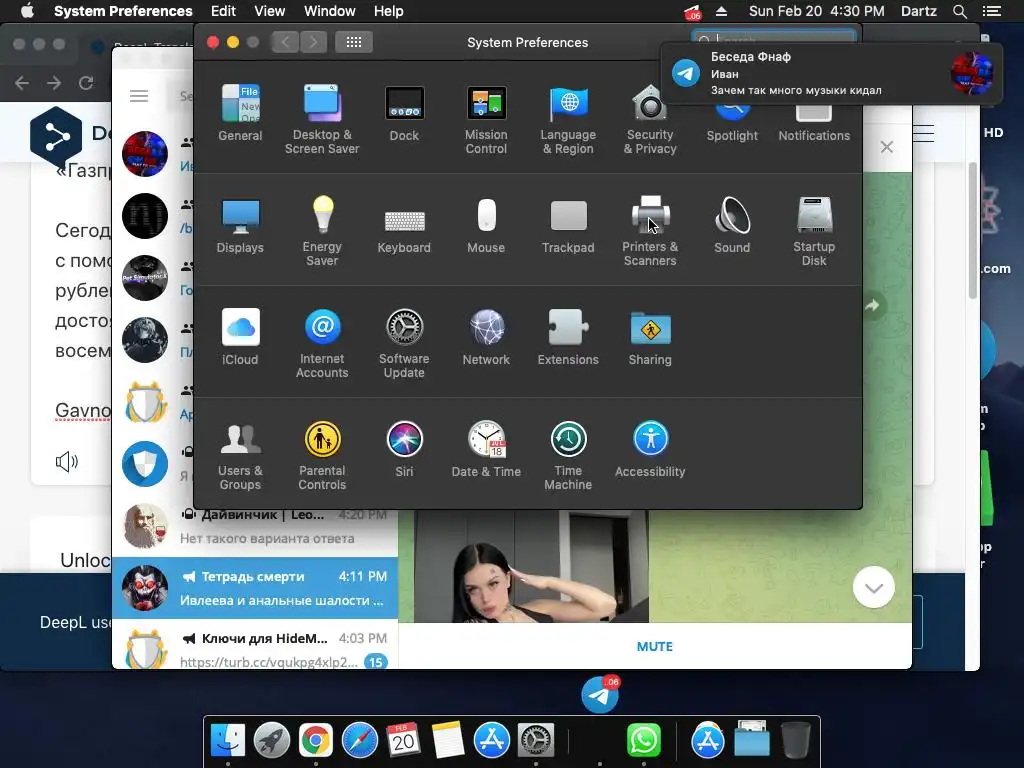Open Siri preferences
The width and height of the screenshot is (1024, 768).
(404, 449)
